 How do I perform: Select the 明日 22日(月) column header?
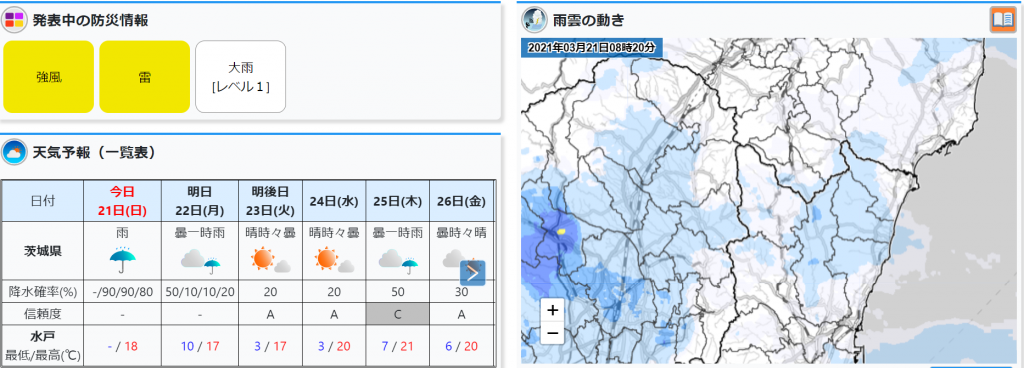click(x=200, y=201)
